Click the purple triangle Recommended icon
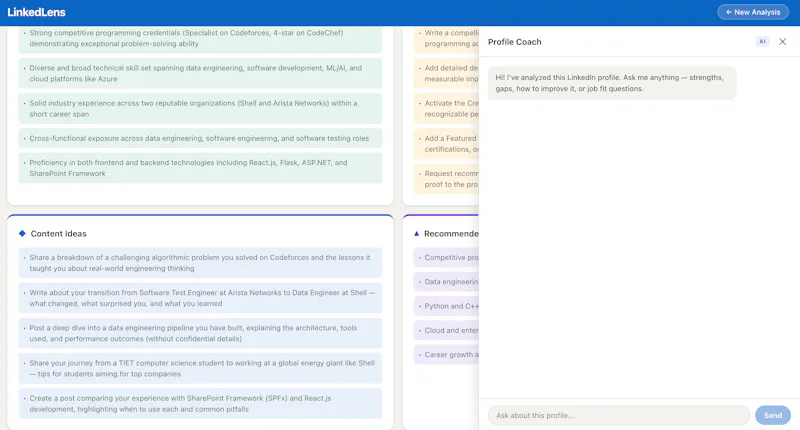 416,234
